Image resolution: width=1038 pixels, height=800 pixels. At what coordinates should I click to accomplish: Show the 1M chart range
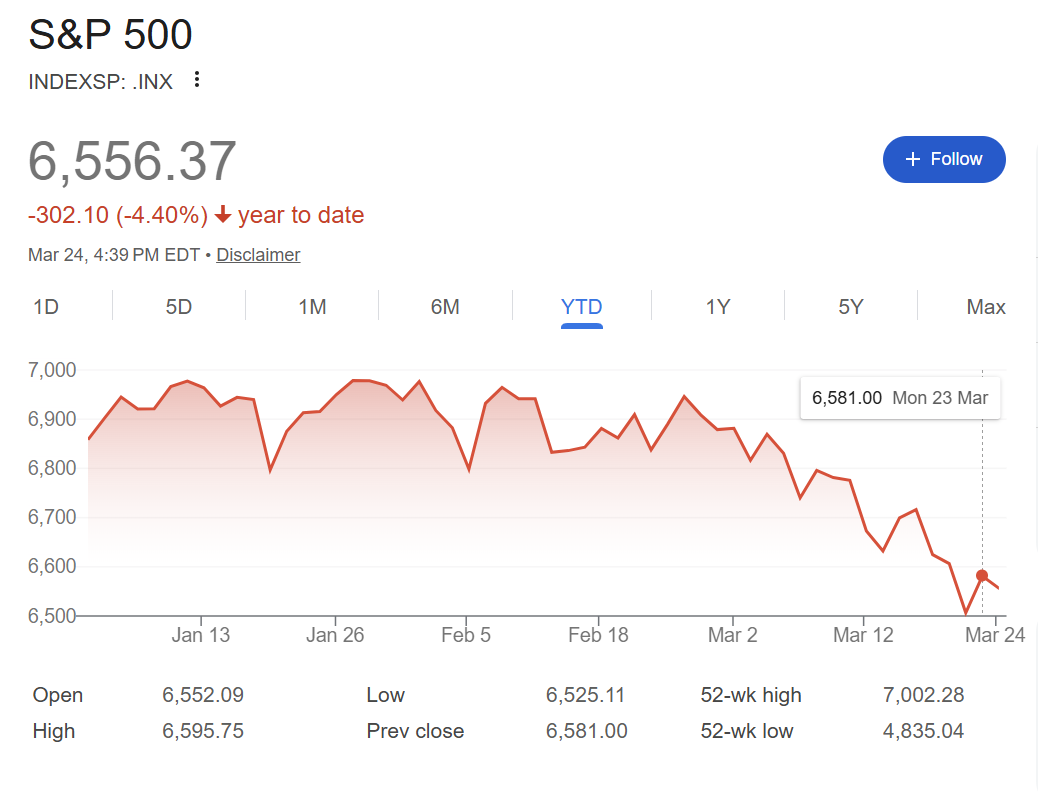312,307
